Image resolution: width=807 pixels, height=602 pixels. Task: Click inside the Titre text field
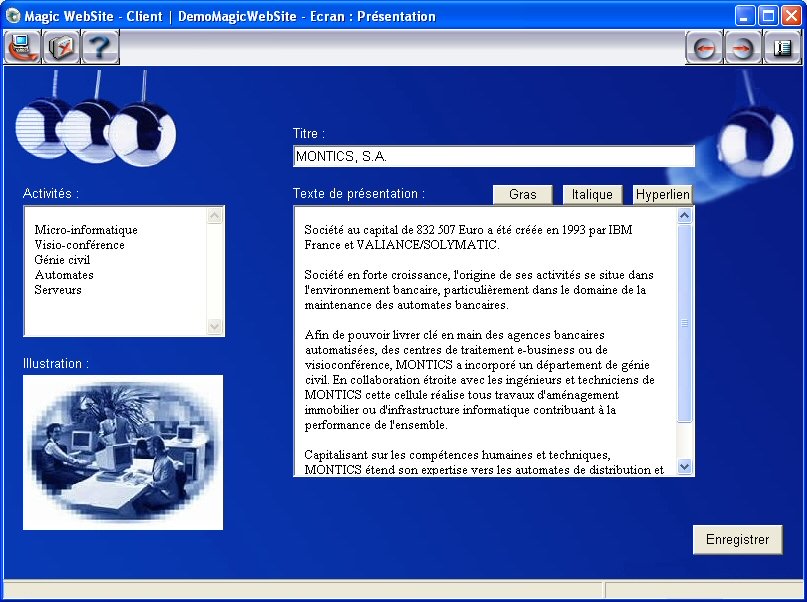pos(493,157)
